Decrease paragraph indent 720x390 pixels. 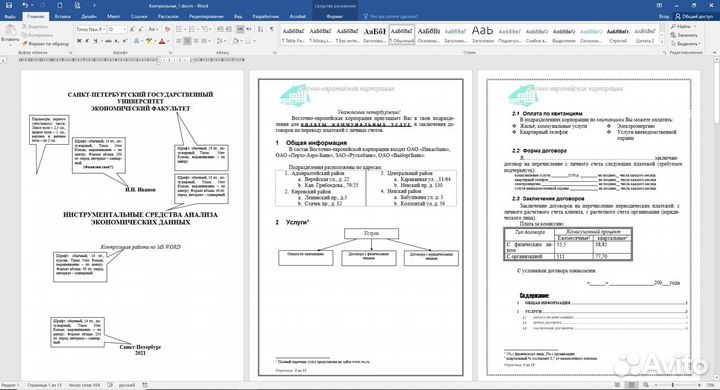tap(220, 29)
